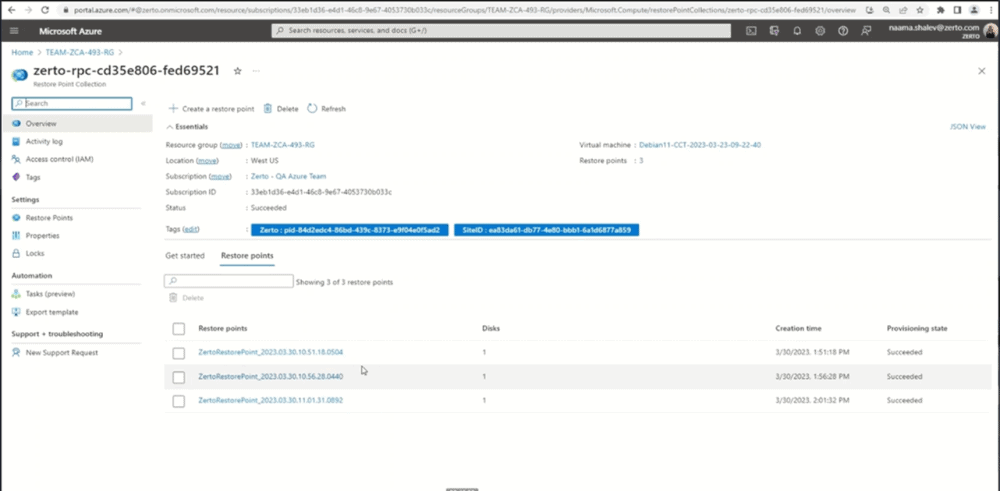
Task: Open Azure Cloud Shell from the header
Action: 751,31
